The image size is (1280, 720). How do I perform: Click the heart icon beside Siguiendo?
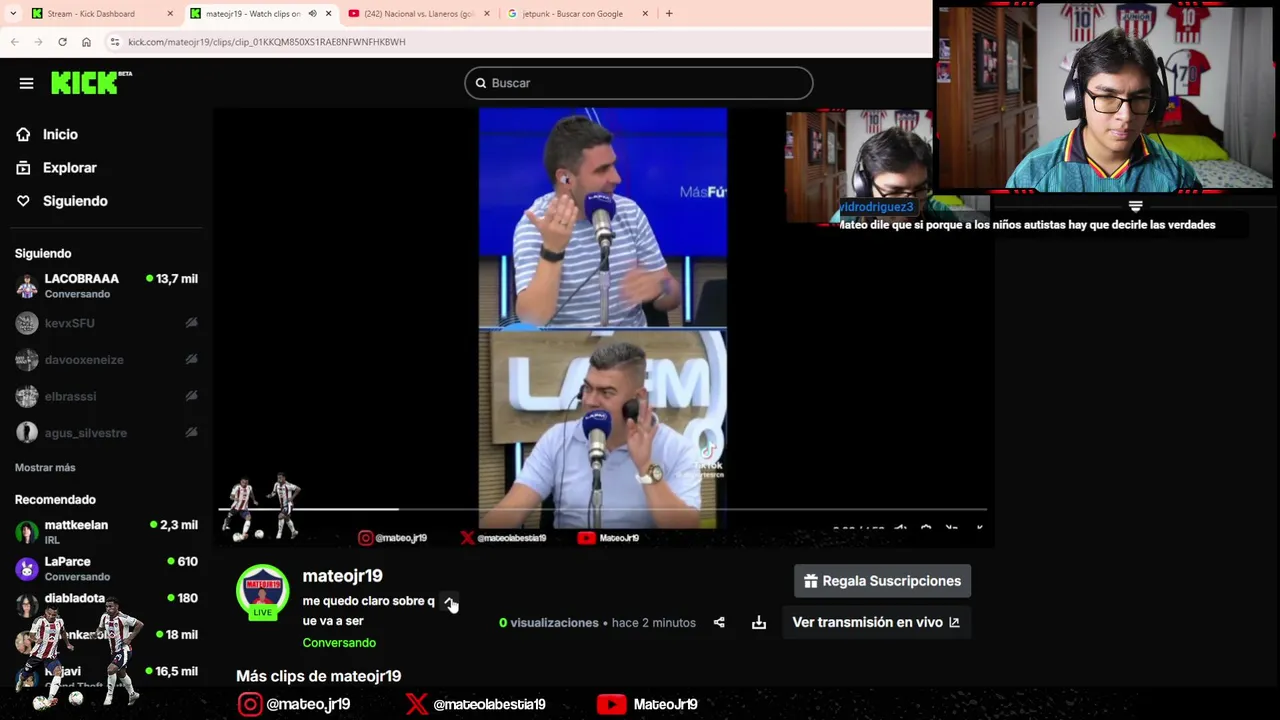[x=23, y=201]
